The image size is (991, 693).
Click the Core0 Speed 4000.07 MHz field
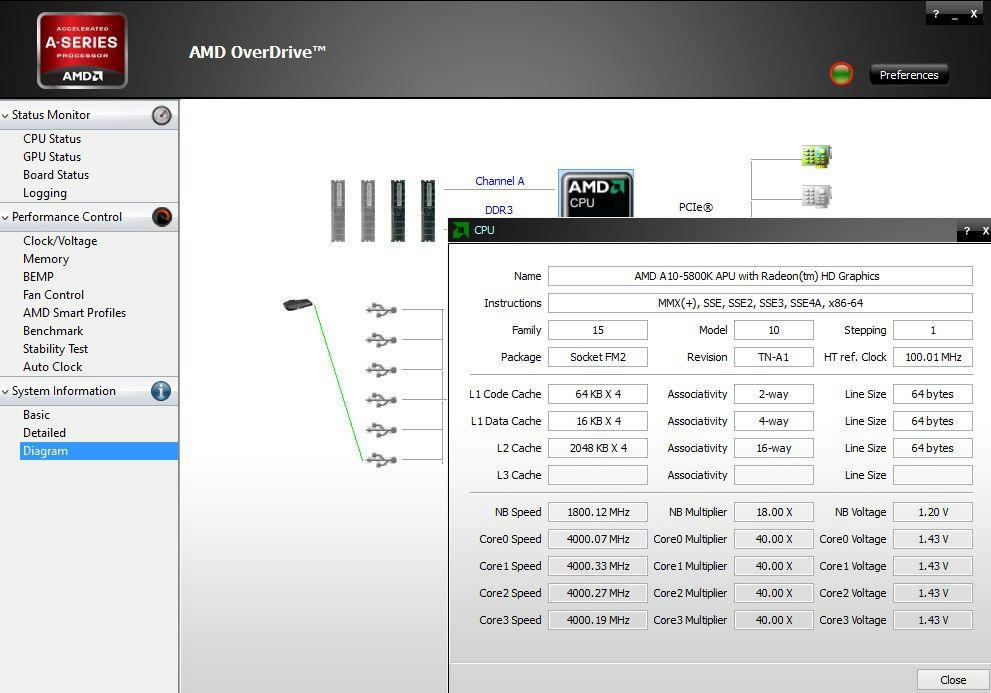click(x=598, y=539)
